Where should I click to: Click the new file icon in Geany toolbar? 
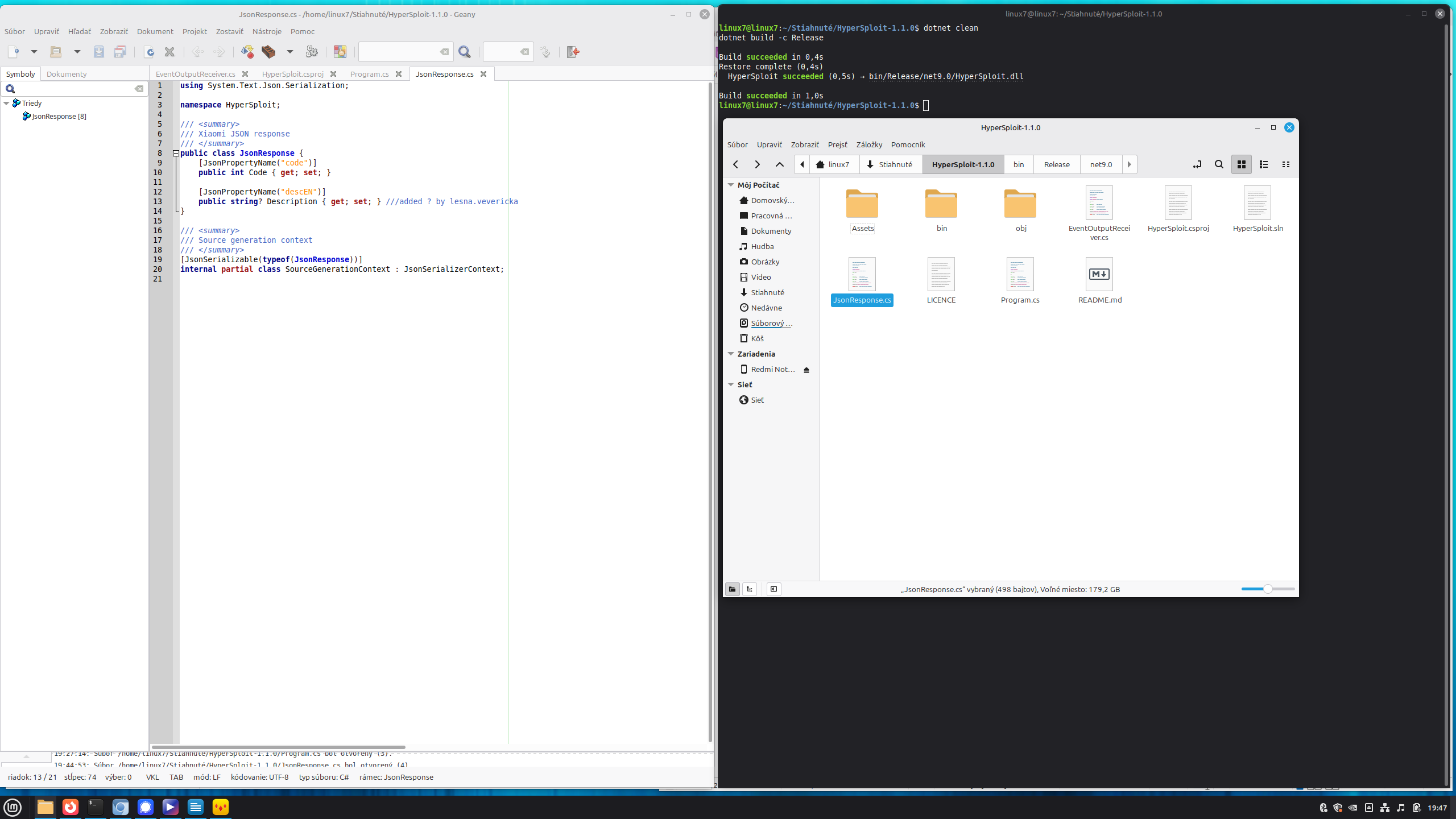pos(14,52)
